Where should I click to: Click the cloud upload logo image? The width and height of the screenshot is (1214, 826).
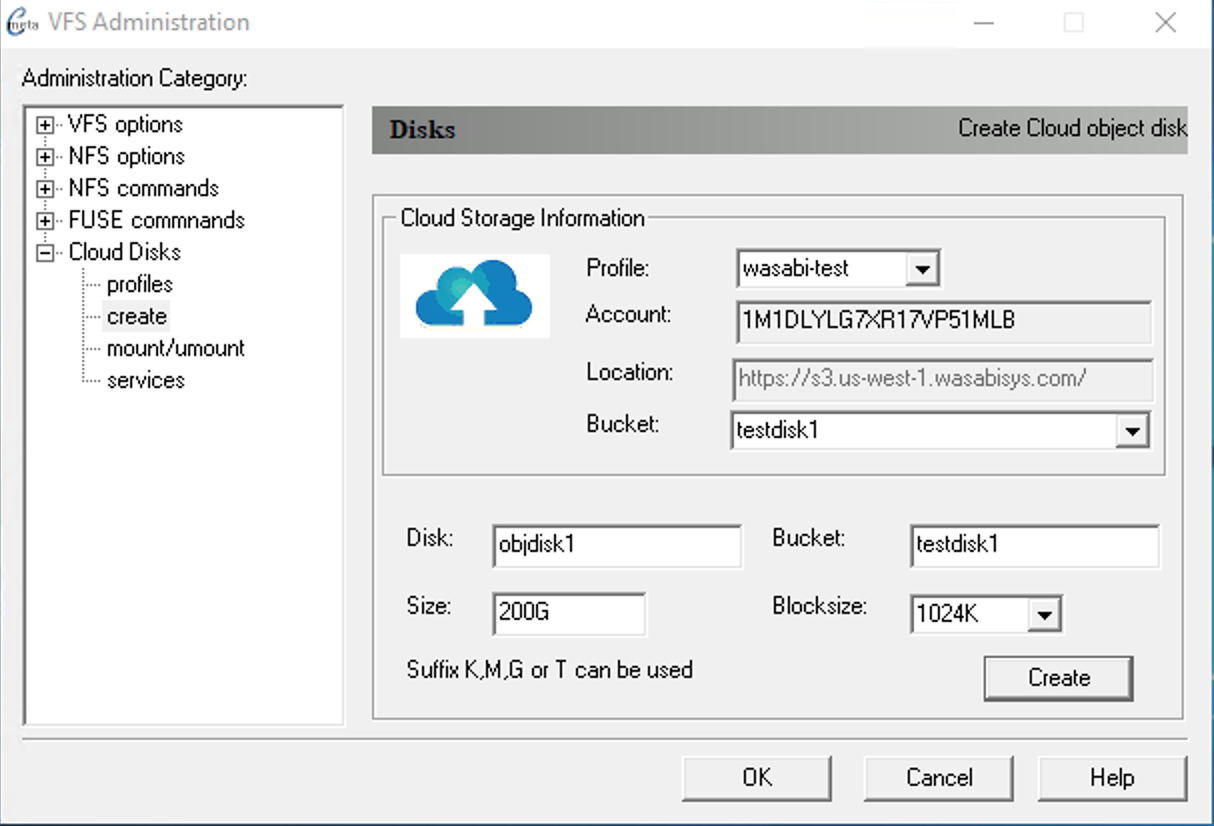(474, 295)
